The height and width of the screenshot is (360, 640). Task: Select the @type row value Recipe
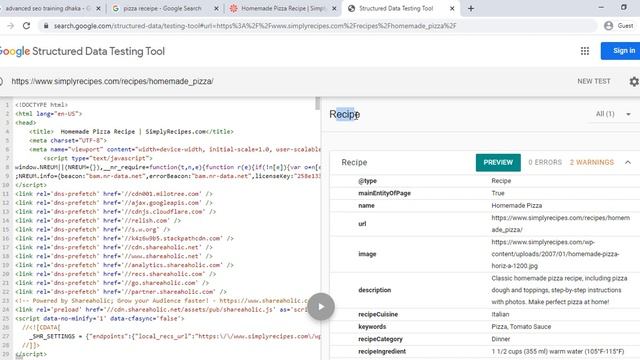coord(501,181)
